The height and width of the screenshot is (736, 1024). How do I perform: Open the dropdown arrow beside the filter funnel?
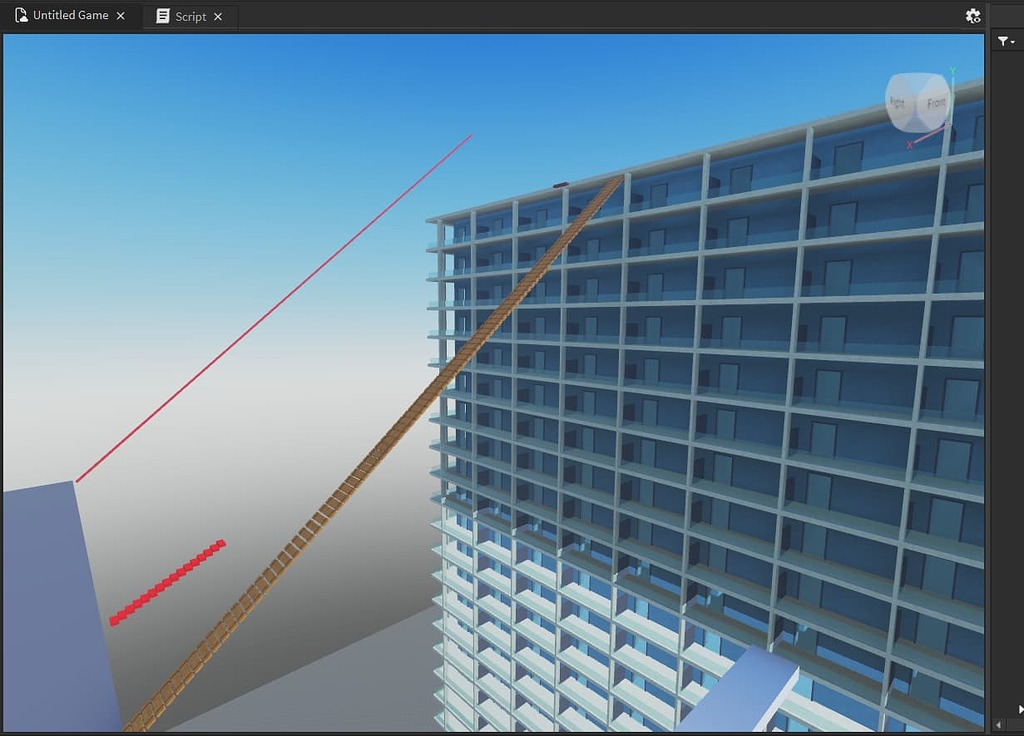pos(1013,42)
